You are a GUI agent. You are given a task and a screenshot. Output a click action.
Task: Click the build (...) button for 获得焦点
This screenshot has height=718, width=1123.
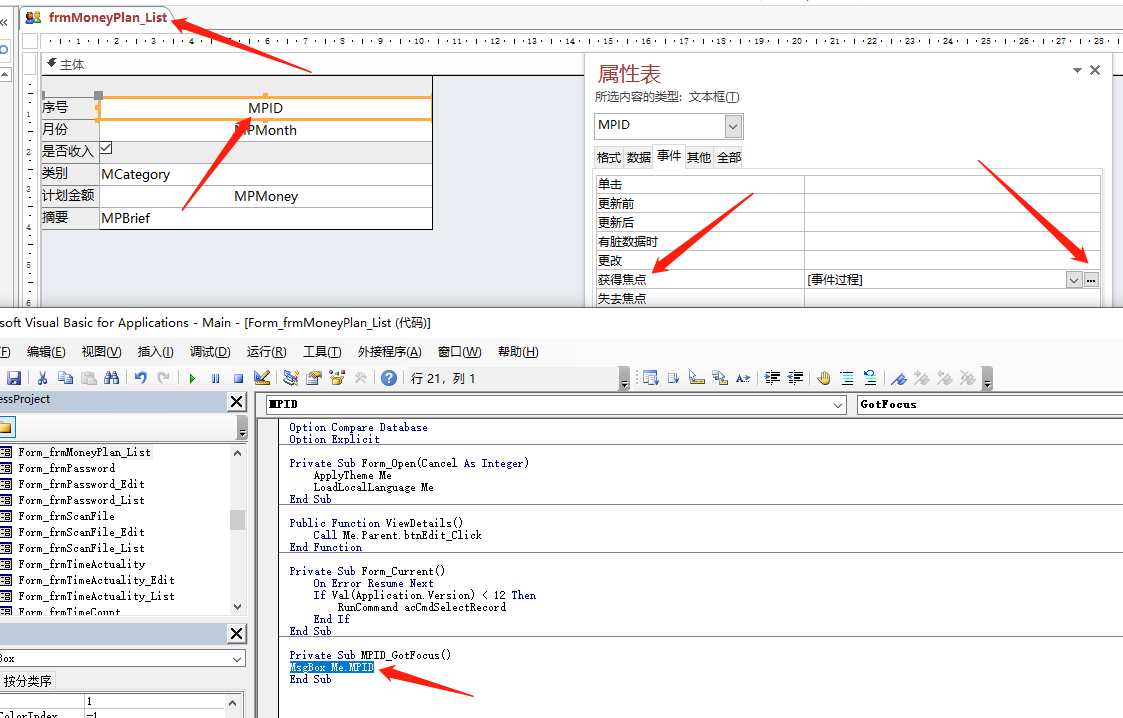pyautogui.click(x=1091, y=280)
